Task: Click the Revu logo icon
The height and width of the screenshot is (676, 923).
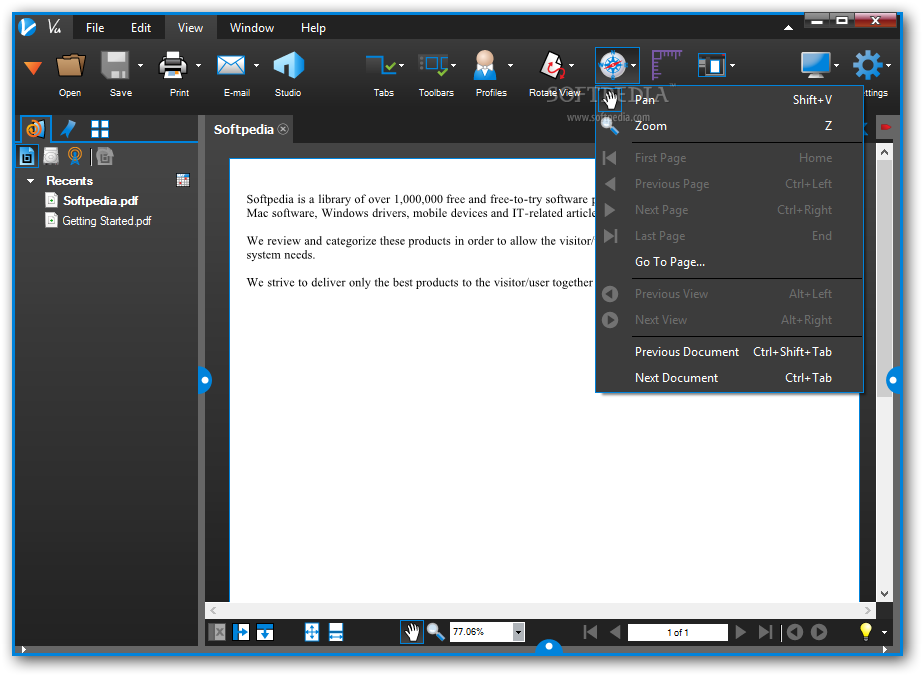Action: [x=27, y=27]
